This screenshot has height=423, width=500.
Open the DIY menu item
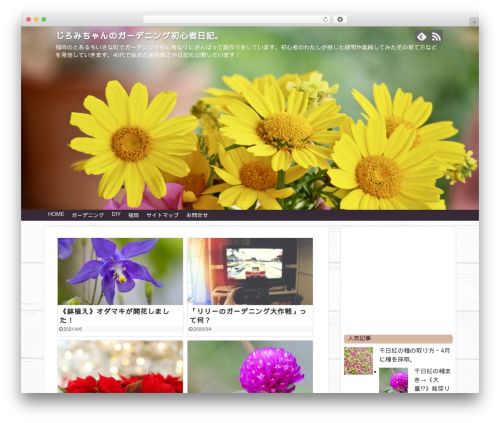[x=116, y=214]
